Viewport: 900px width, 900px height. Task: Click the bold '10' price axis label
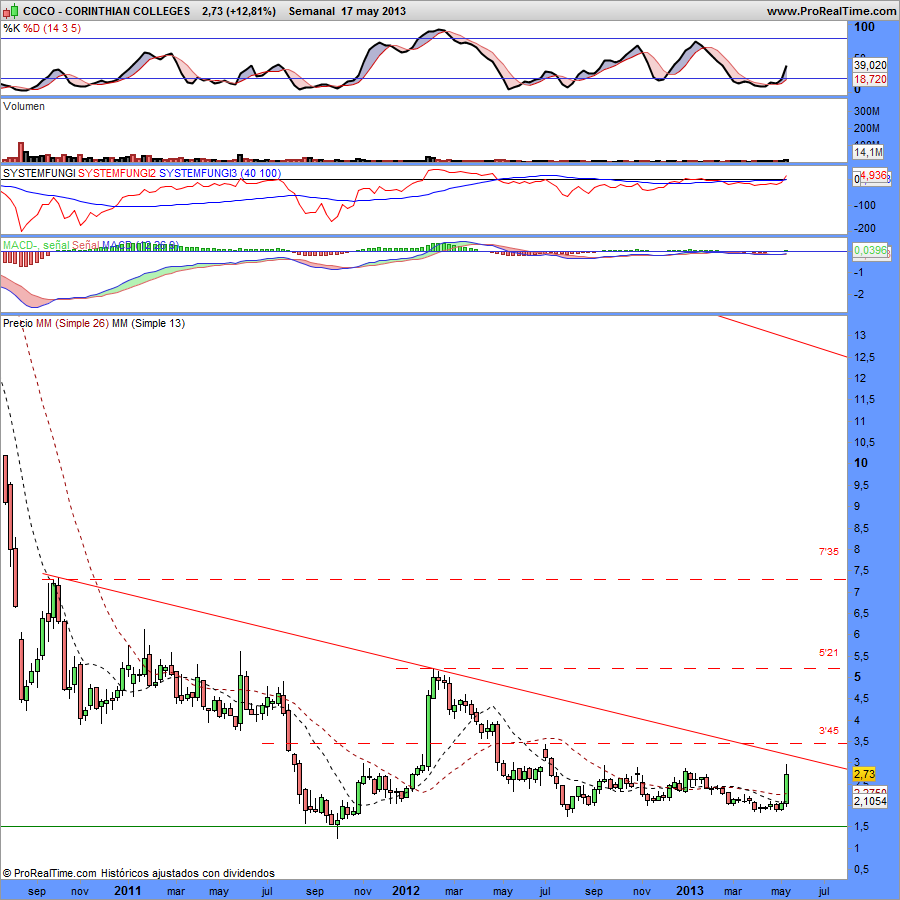click(x=861, y=463)
